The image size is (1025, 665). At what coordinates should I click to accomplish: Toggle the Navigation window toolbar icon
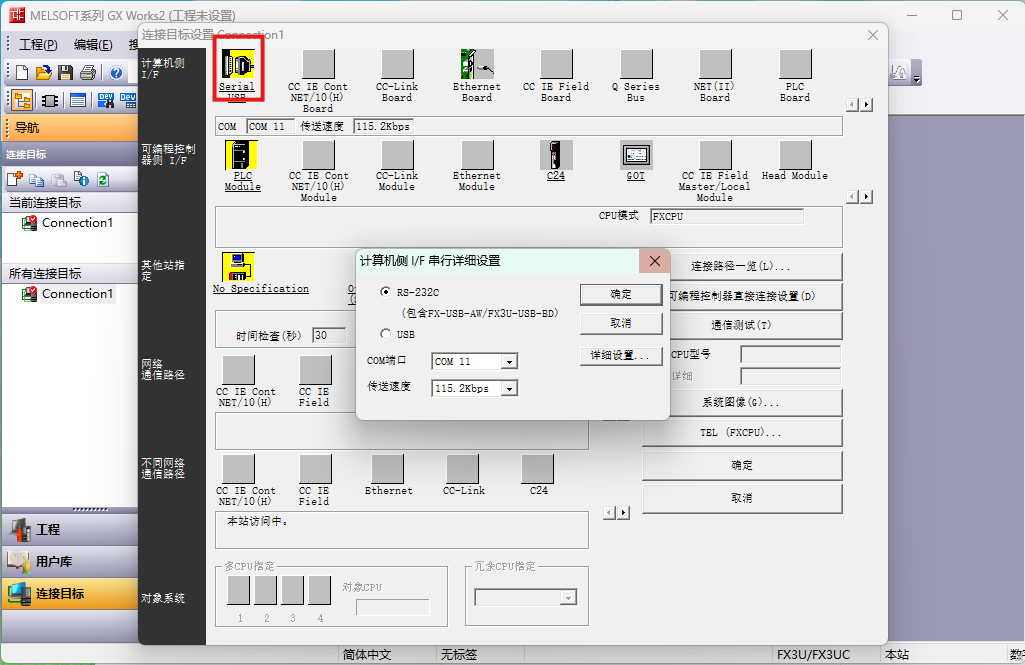point(22,100)
